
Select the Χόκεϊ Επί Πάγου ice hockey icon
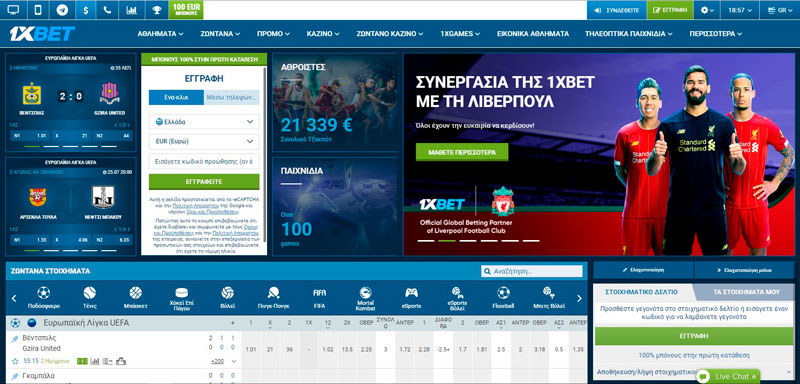[182, 299]
